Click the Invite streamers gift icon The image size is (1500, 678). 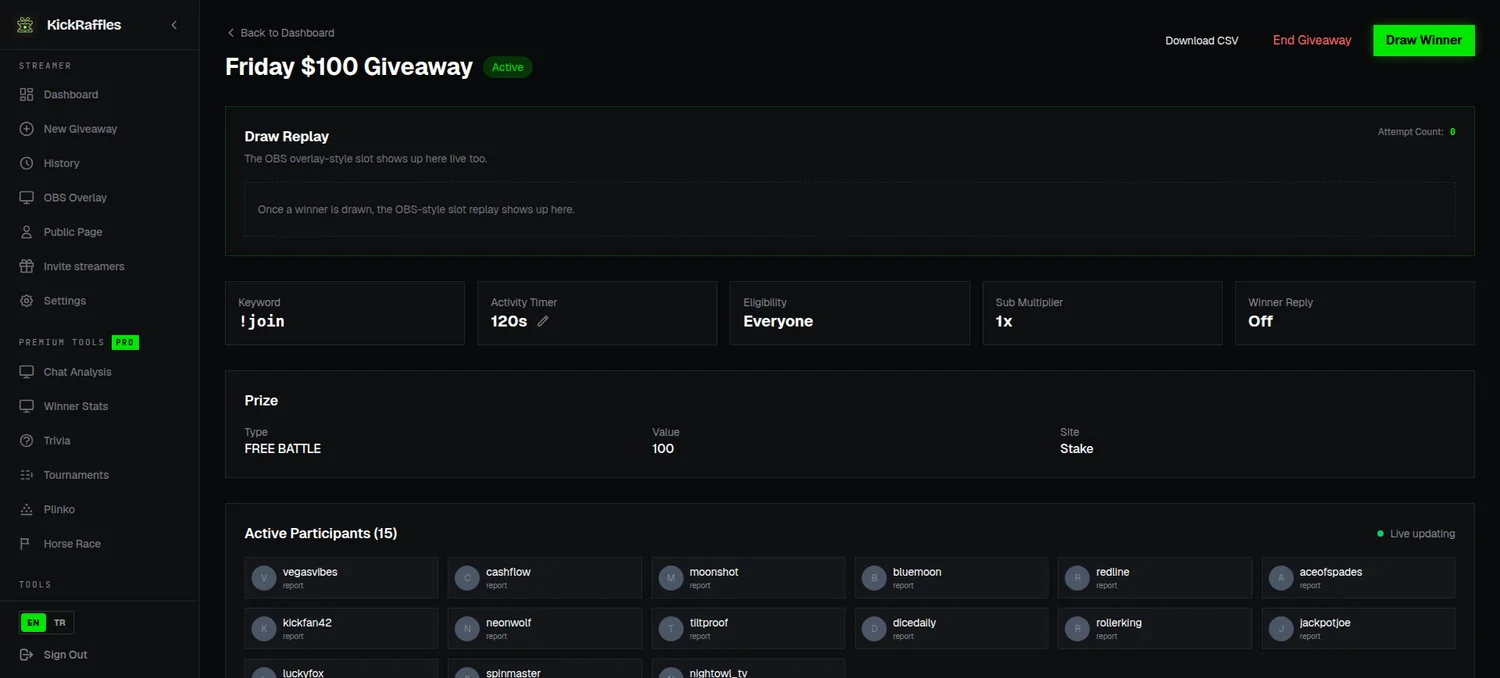click(27, 266)
